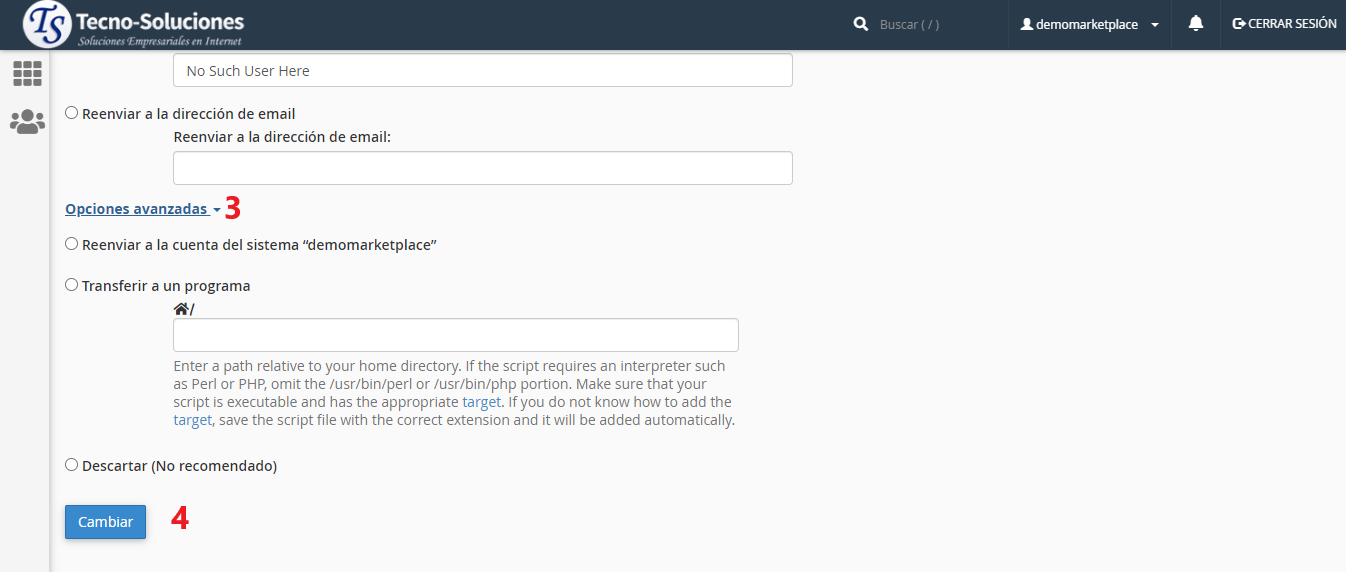
Task: Click the "No Such User Here" text field
Action: pyautogui.click(x=482, y=71)
